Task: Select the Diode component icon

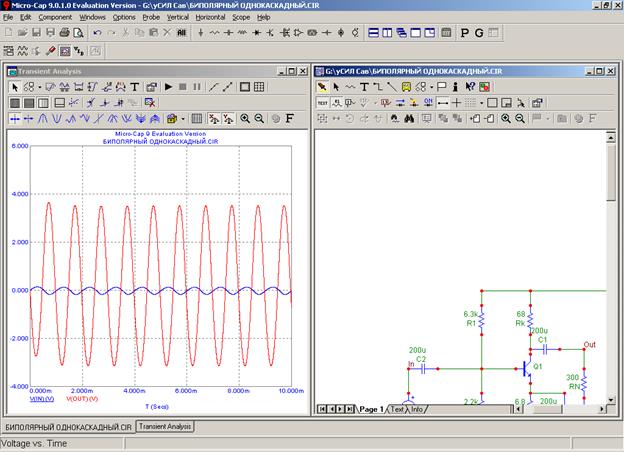Action: (257, 33)
